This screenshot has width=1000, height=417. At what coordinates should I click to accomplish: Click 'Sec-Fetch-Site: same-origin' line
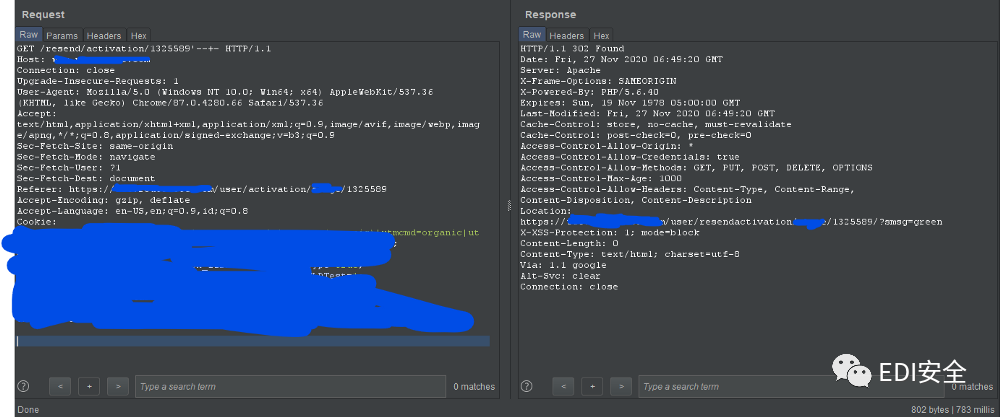point(95,146)
